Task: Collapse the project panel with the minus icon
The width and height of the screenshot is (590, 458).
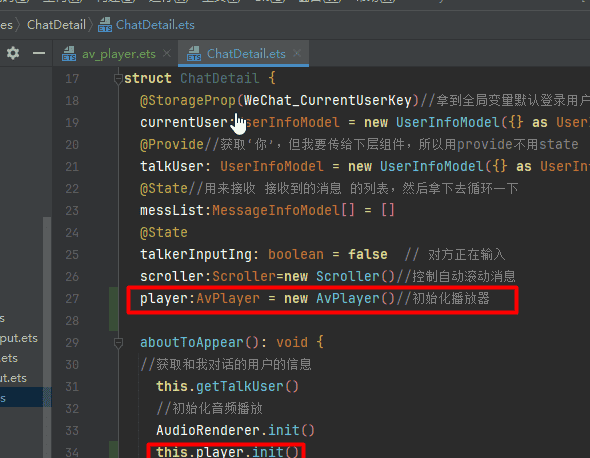Action: 39,53
